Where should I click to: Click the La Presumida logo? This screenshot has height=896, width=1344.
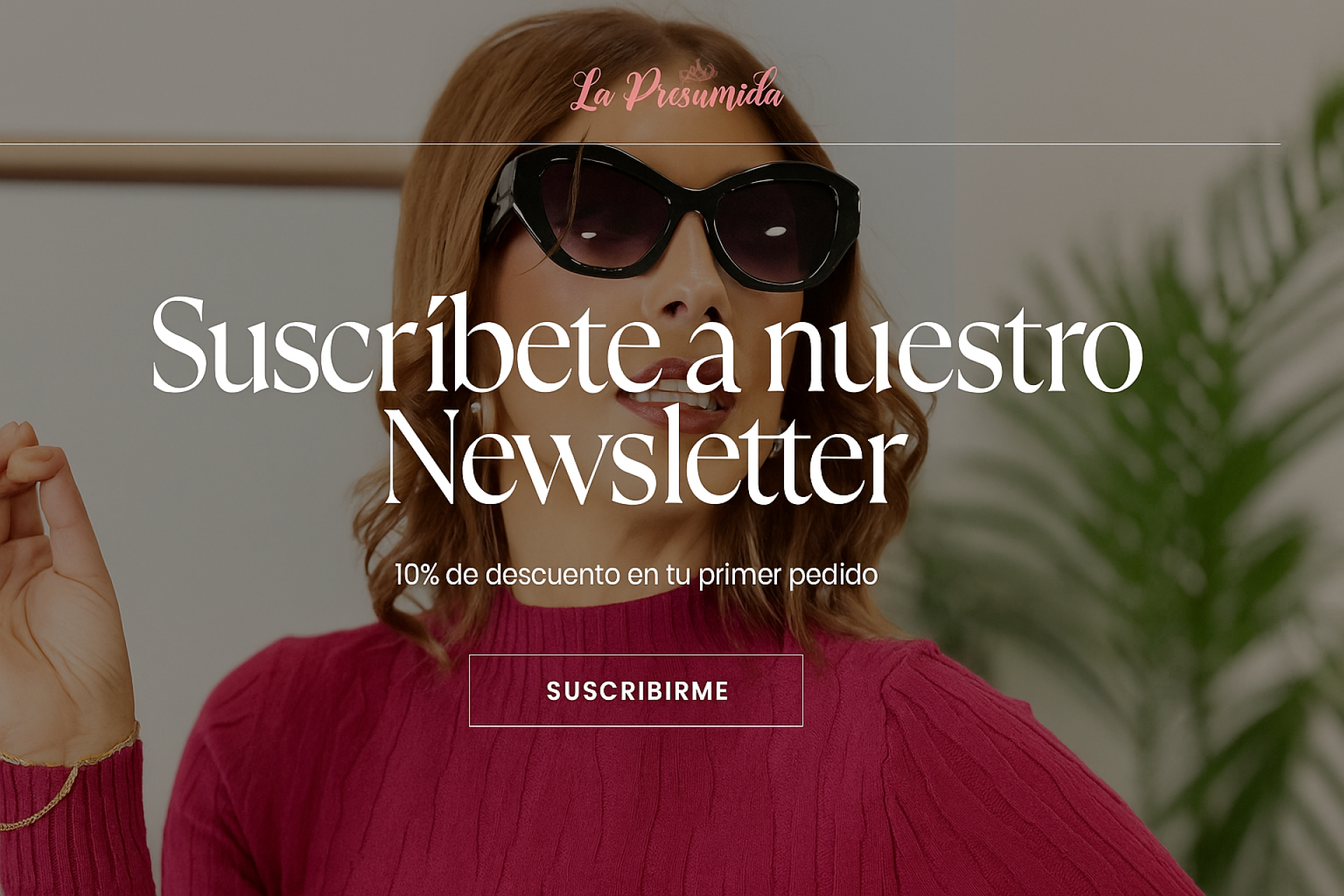(x=677, y=89)
